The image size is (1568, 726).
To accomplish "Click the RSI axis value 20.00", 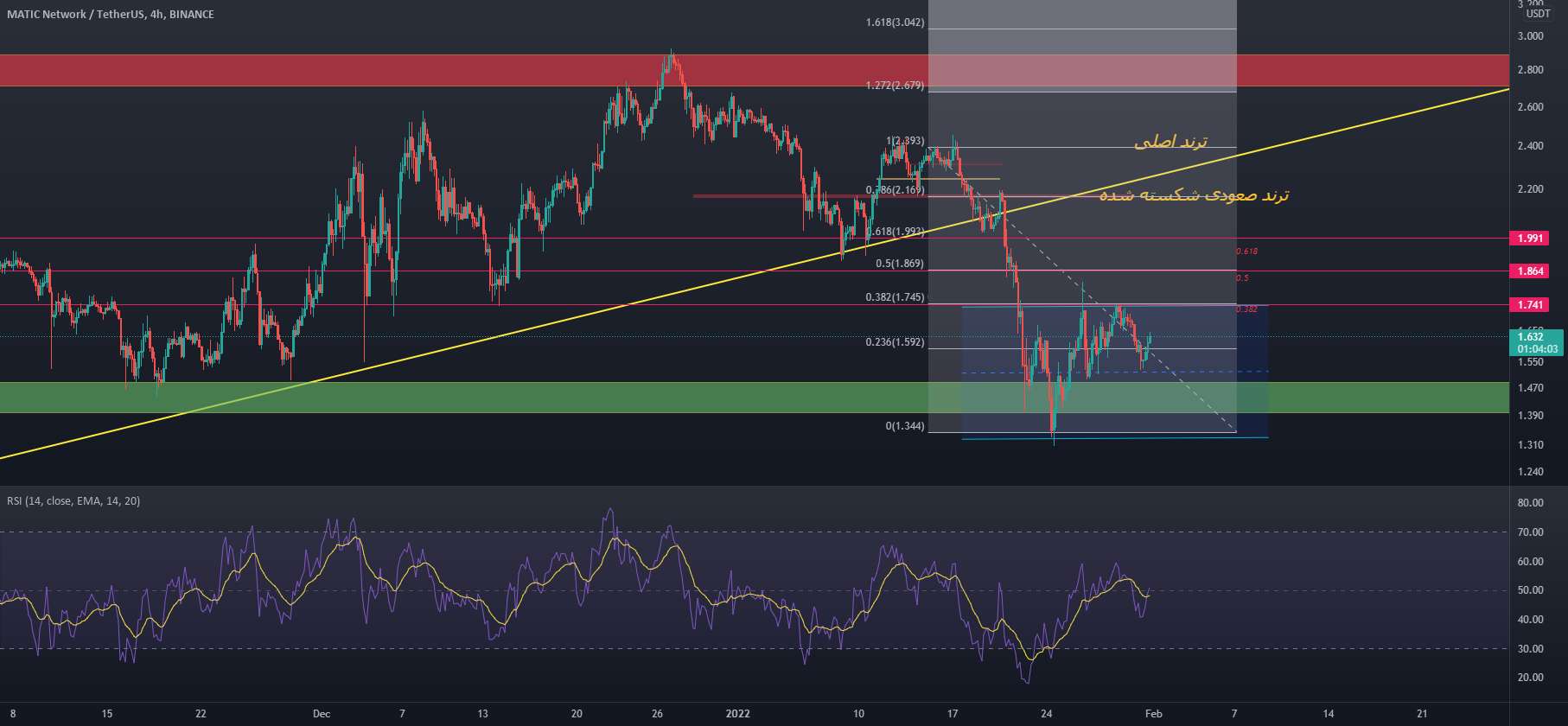I will click(1530, 678).
